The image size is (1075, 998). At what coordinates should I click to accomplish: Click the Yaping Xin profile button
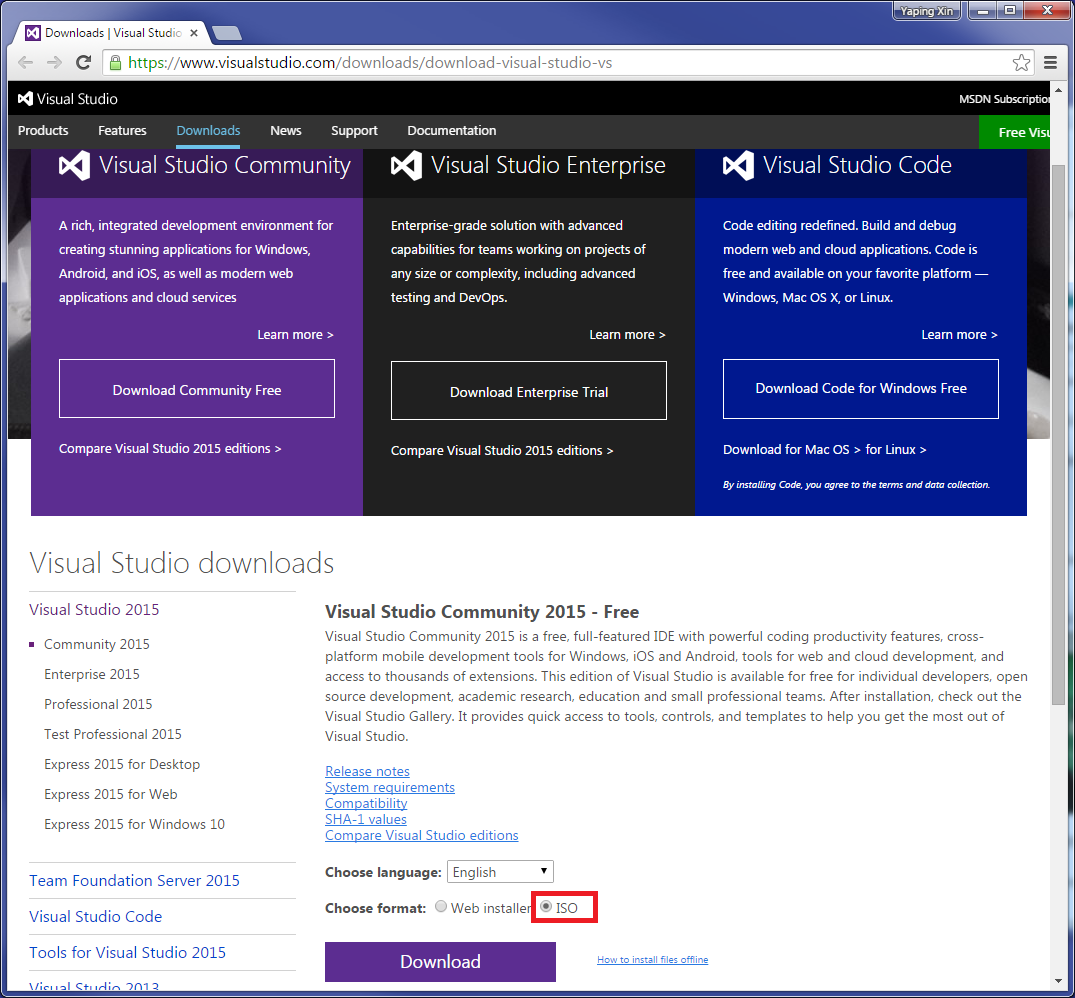[927, 10]
